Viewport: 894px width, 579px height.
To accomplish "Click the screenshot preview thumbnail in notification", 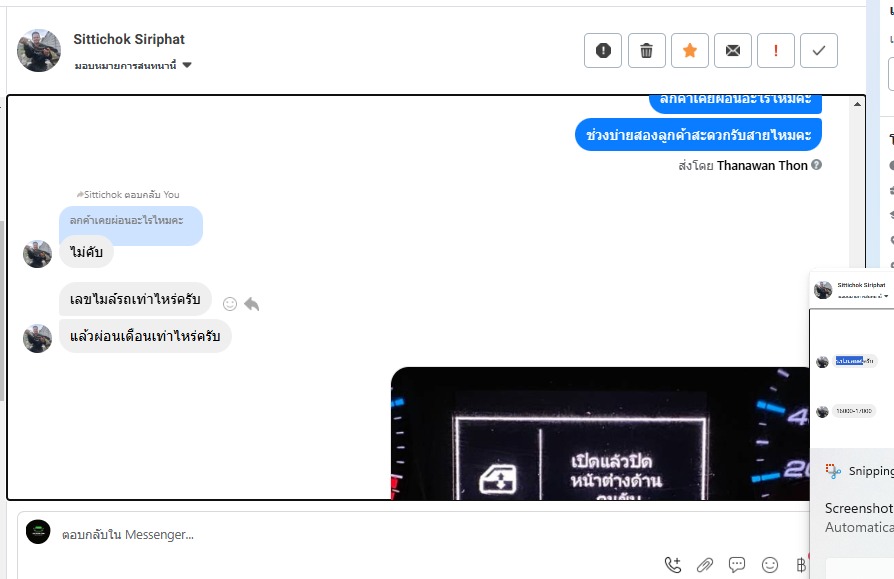I will pos(852,359).
